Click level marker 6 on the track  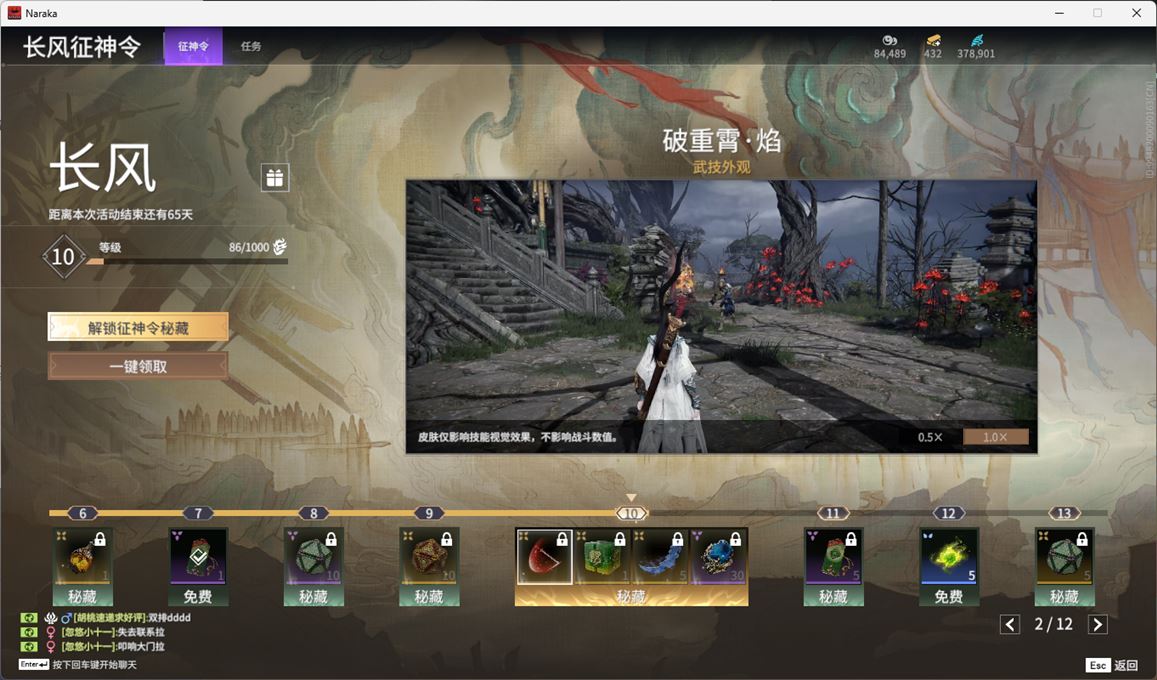pyautogui.click(x=83, y=513)
